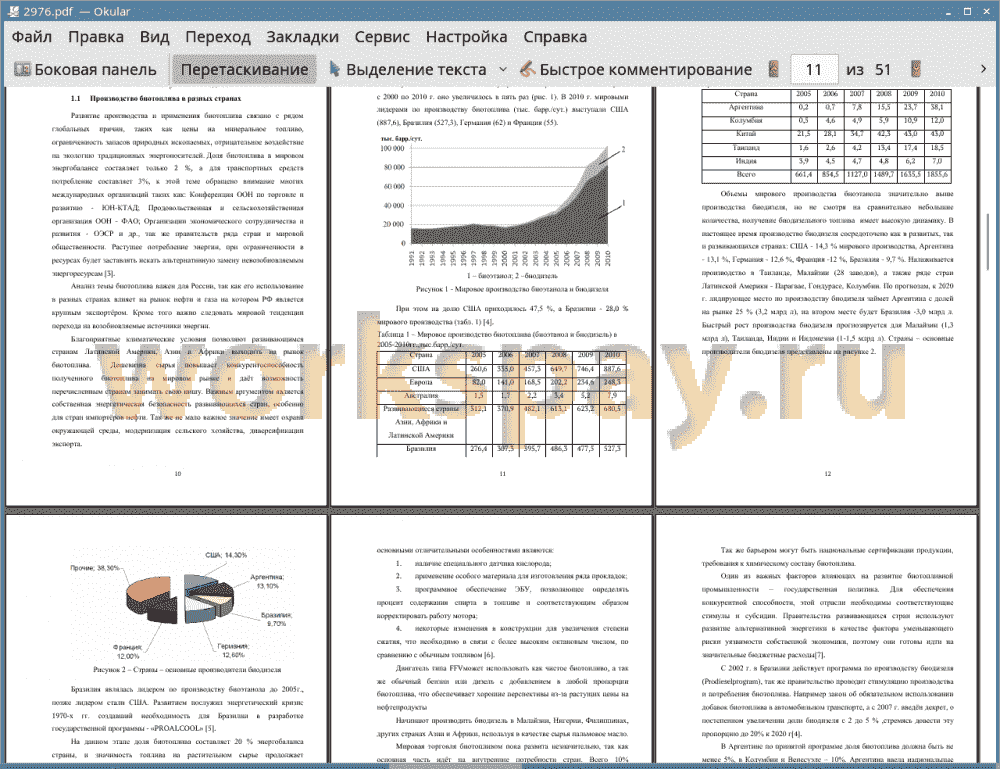Click pie label 'Аргентина; 13,10%'

[x=267, y=581]
